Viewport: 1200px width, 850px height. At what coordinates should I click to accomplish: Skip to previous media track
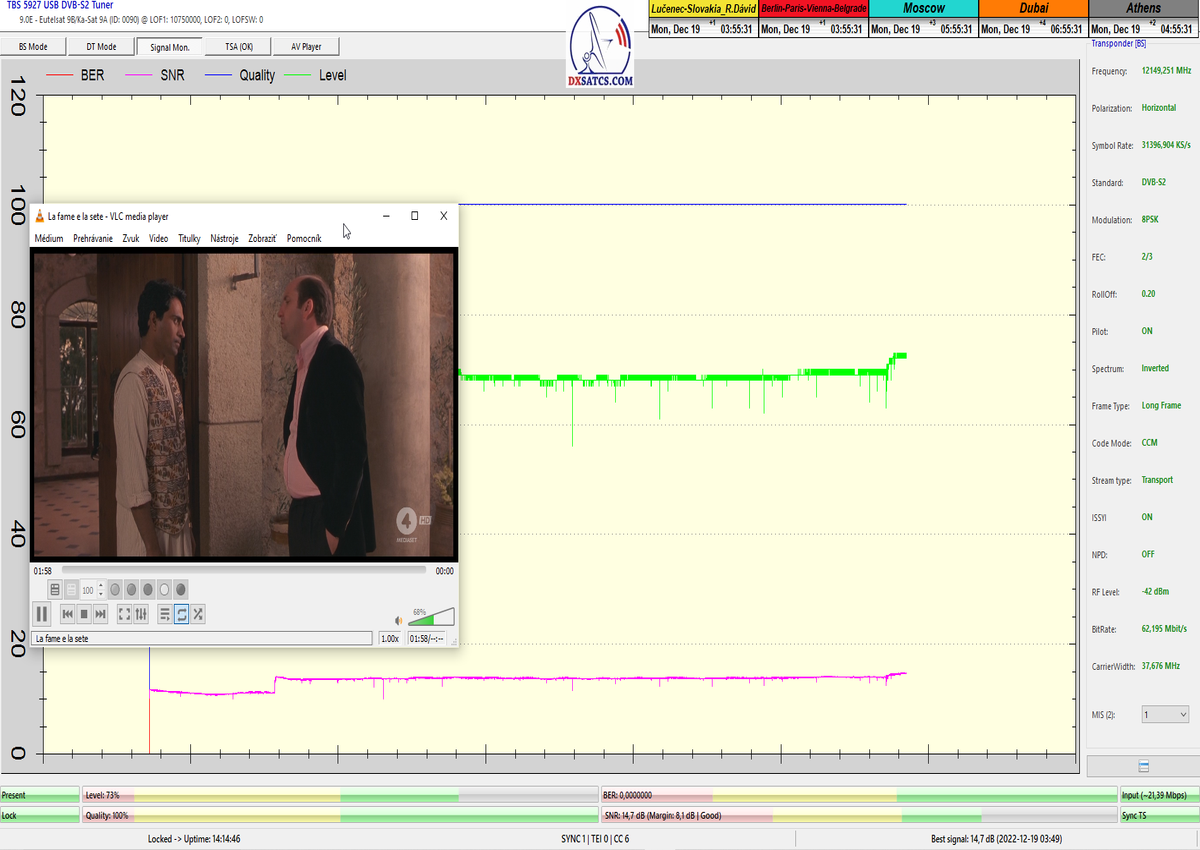pos(67,614)
